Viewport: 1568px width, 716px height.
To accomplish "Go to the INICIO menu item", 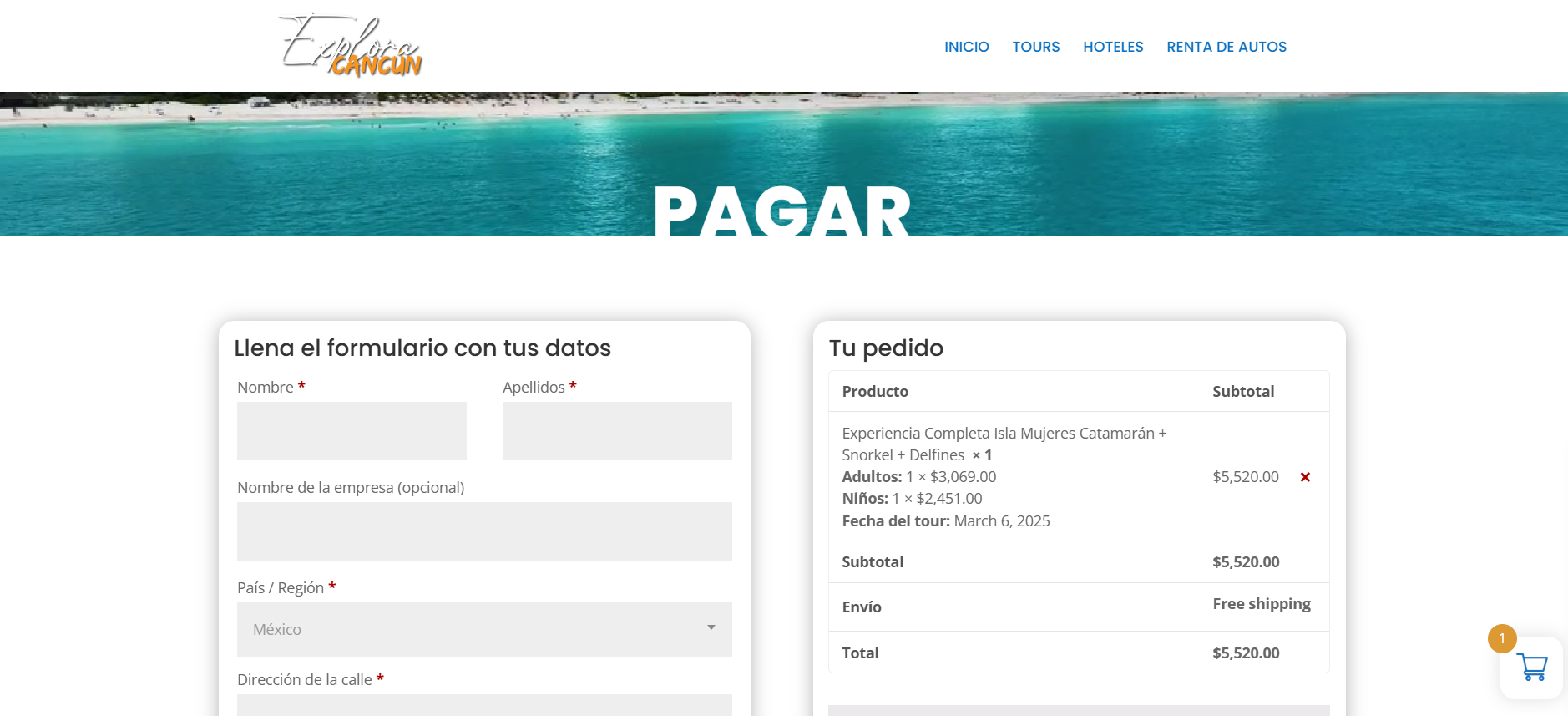I will pos(966,47).
